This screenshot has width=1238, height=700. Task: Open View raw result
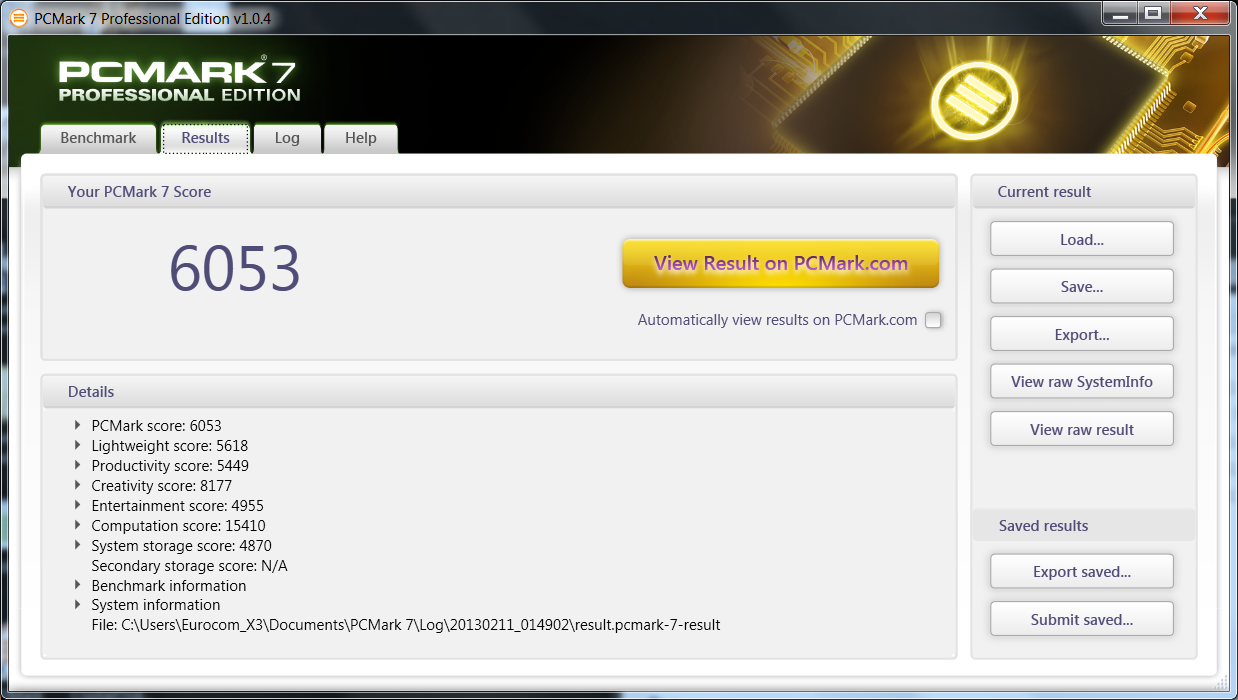pyautogui.click(x=1082, y=429)
